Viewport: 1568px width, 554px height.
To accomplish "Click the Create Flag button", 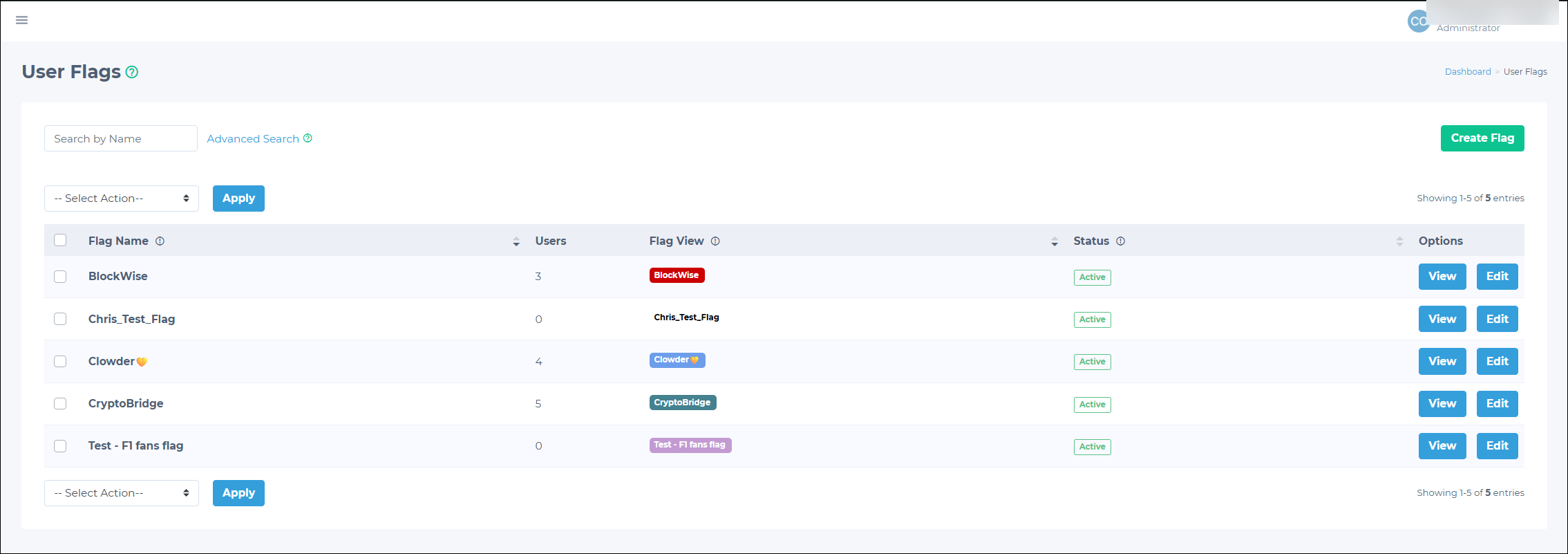I will (1482, 138).
